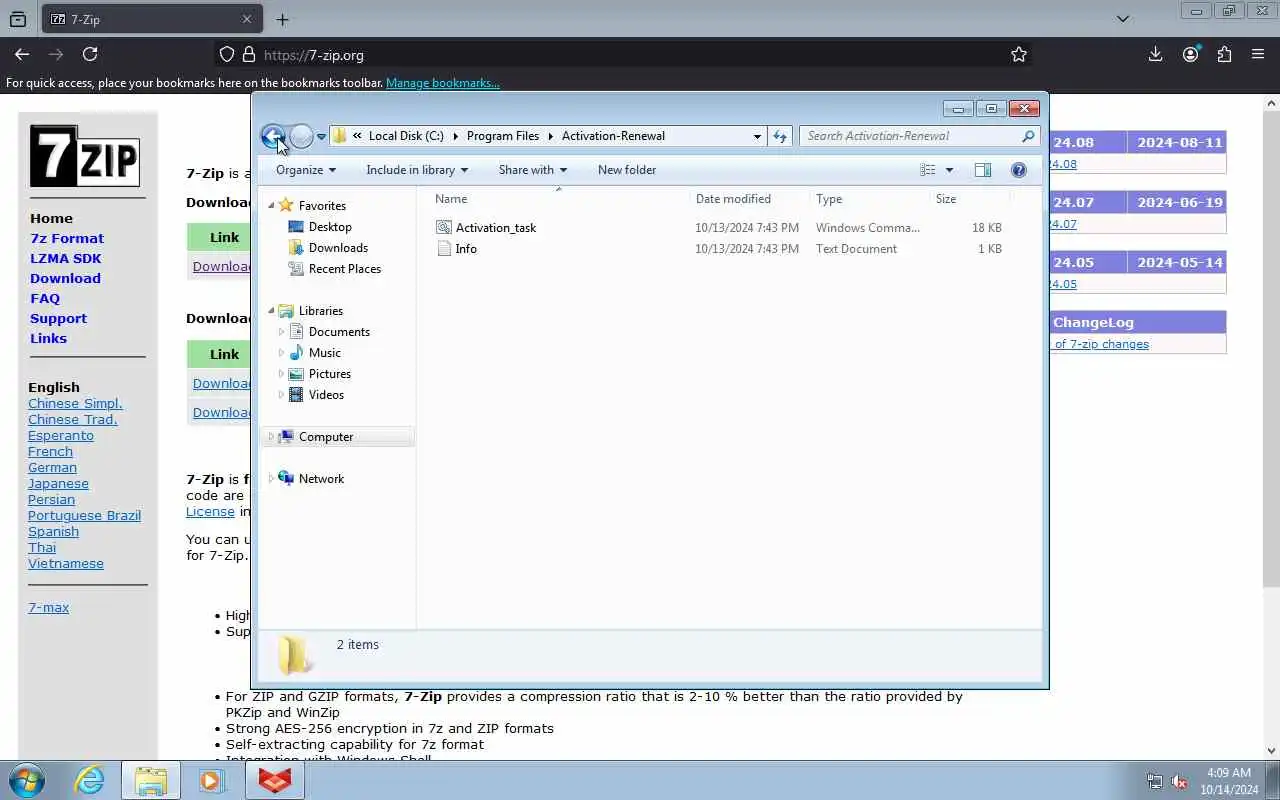1280x800 pixels.
Task: Select the Info text document
Action: coord(457,249)
